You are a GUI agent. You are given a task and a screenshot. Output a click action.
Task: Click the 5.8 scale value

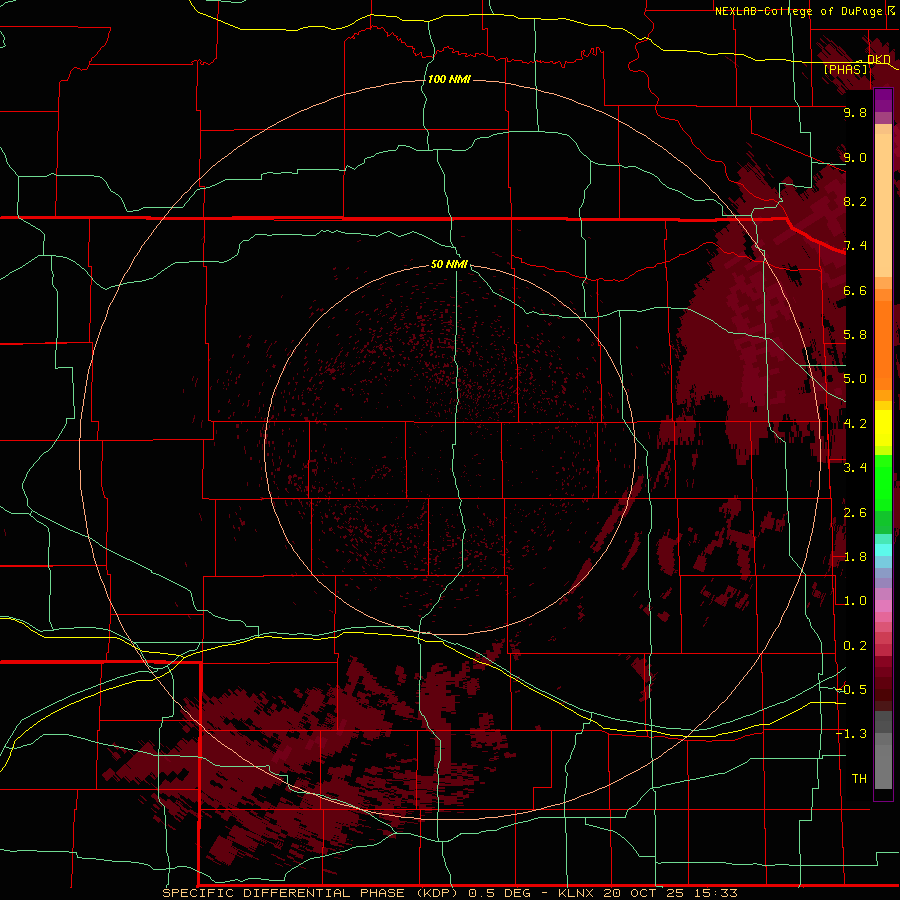[855, 335]
